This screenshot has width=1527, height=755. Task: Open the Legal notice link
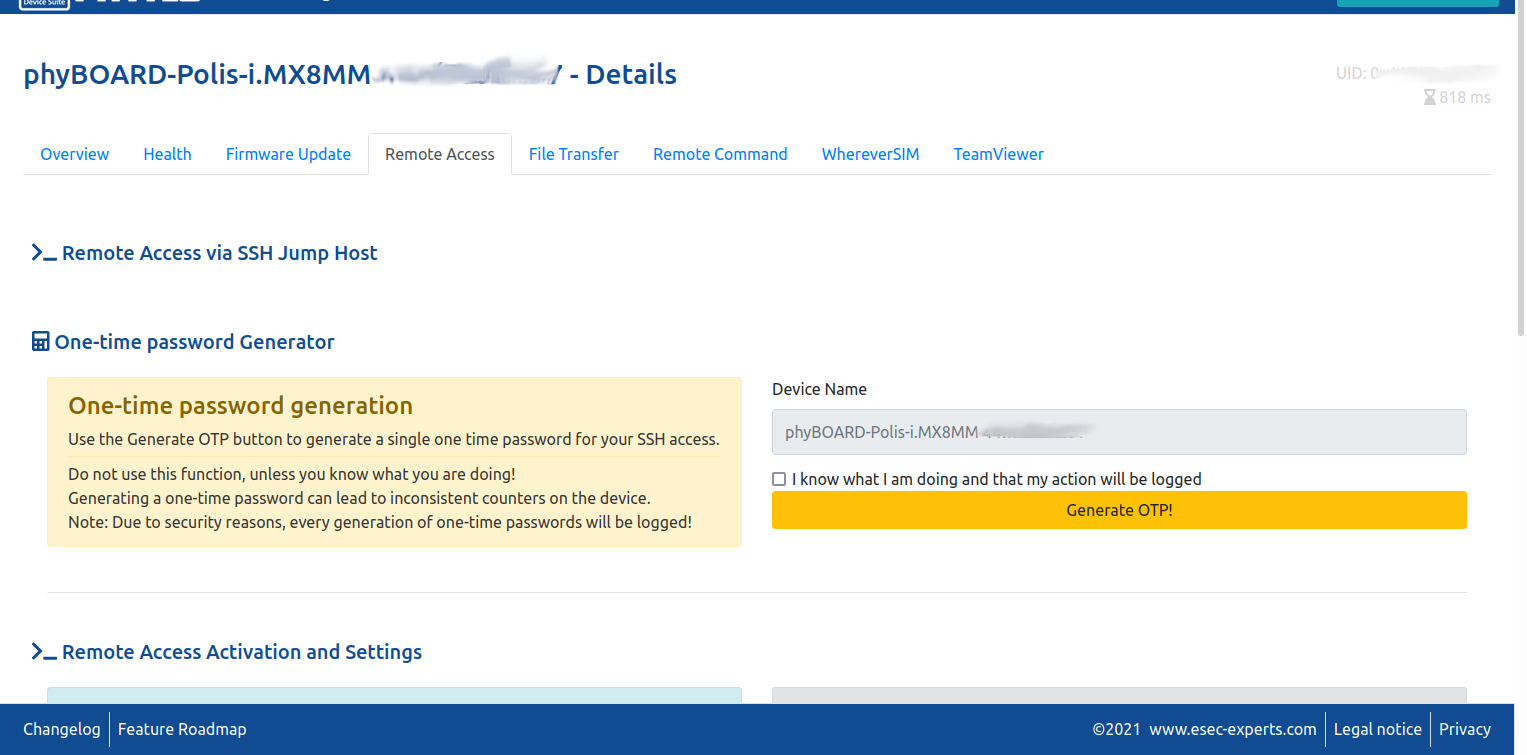(x=1377, y=729)
